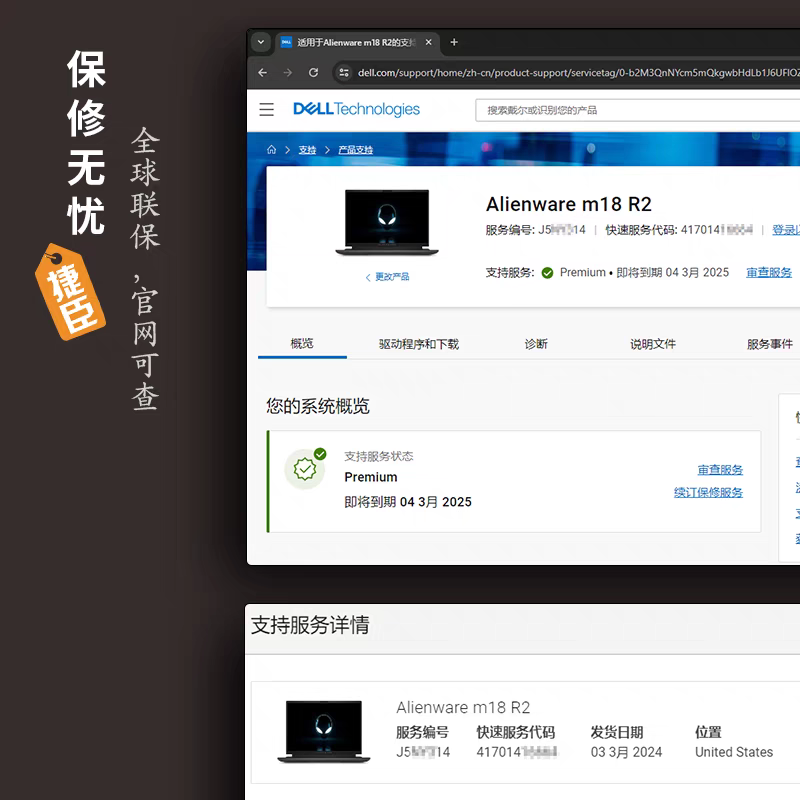This screenshot has height=800, width=800.
Task: Close the Alienware m18 R2 browser tab
Action: pyautogui.click(x=429, y=42)
